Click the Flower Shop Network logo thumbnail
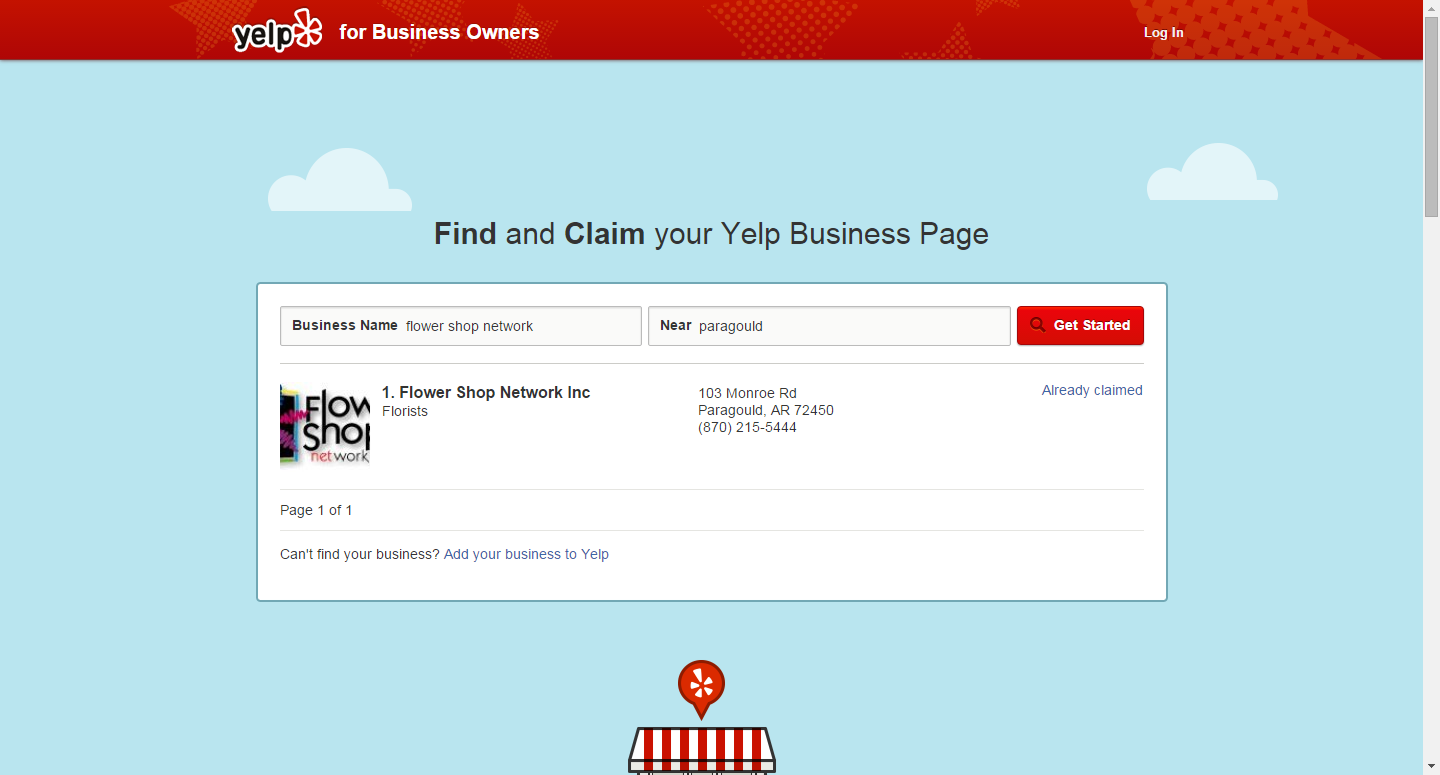The image size is (1440, 775). 325,425
